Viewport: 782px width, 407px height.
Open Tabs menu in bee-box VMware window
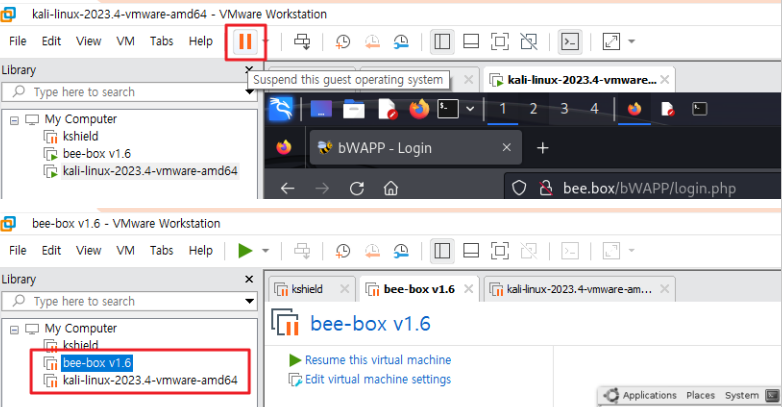(x=161, y=250)
